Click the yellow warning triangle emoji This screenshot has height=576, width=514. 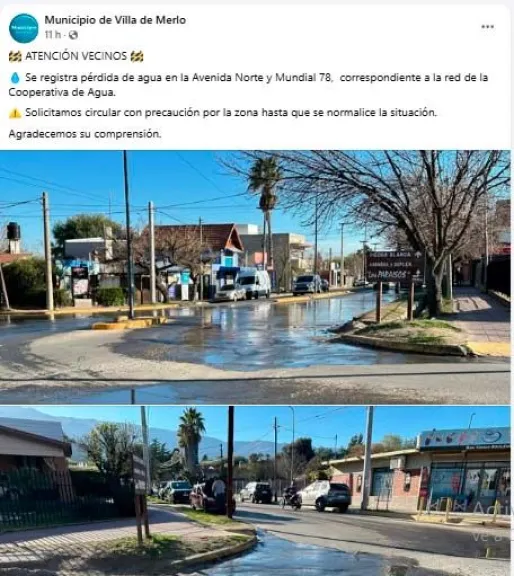(15, 113)
